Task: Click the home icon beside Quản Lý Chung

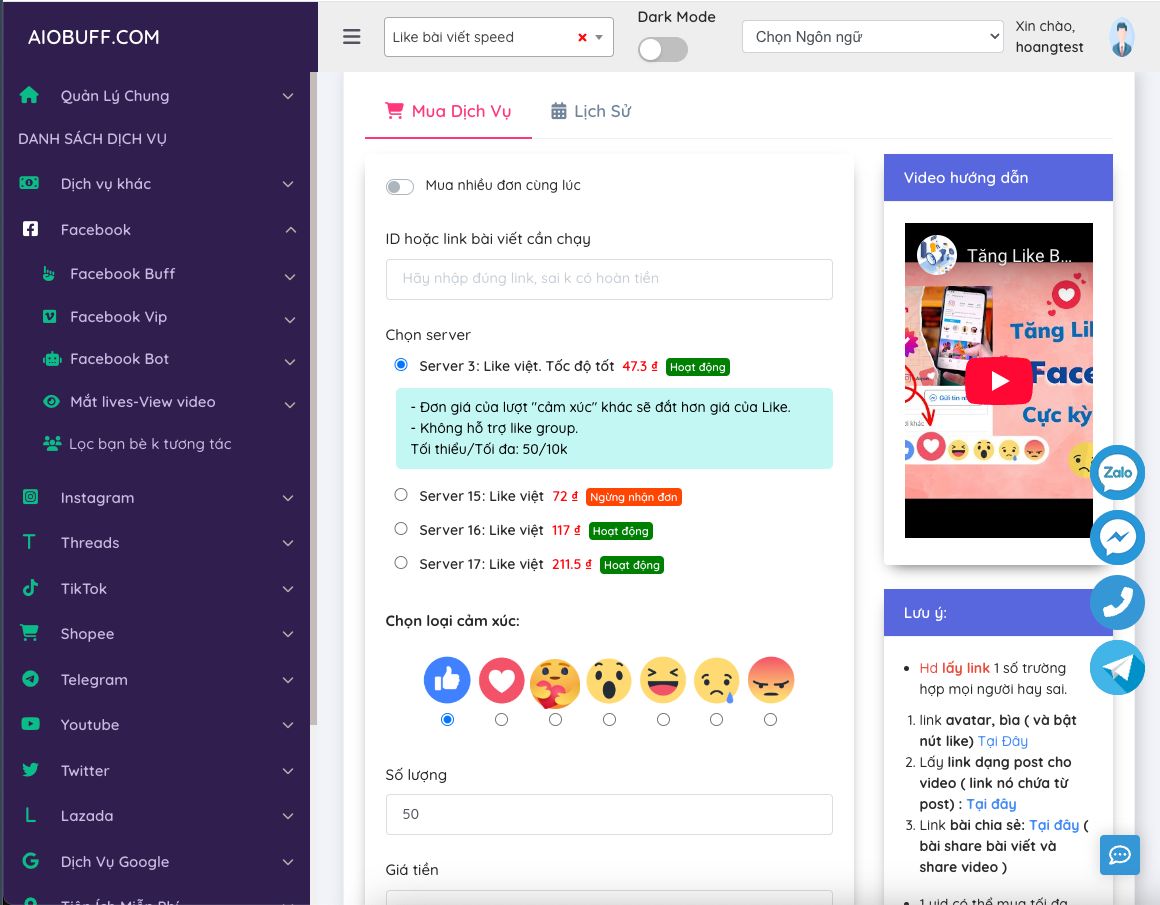Action: [x=29, y=95]
